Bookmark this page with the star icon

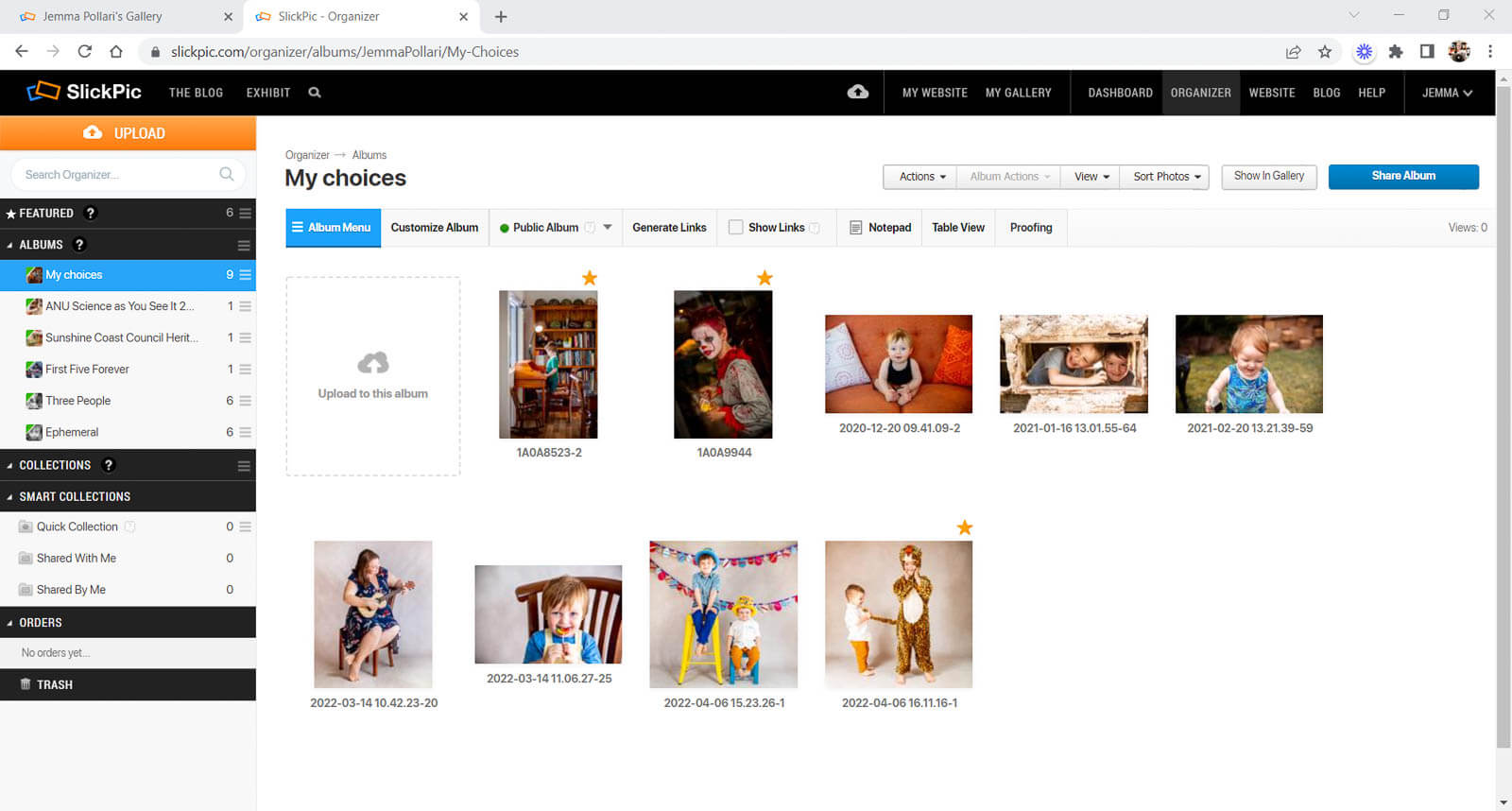[x=1325, y=52]
